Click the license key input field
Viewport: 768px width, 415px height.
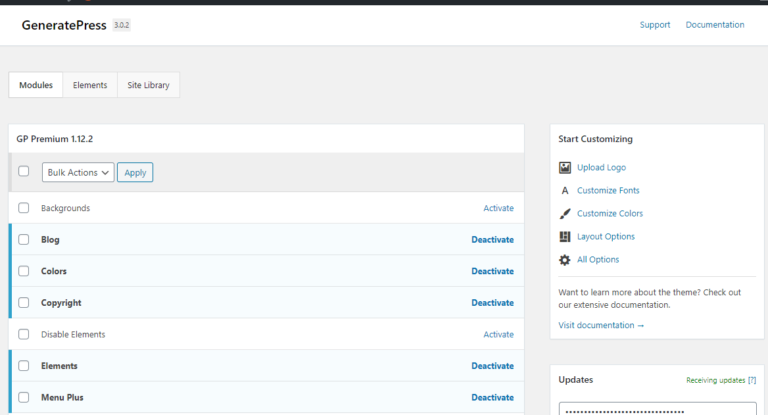(x=650, y=409)
